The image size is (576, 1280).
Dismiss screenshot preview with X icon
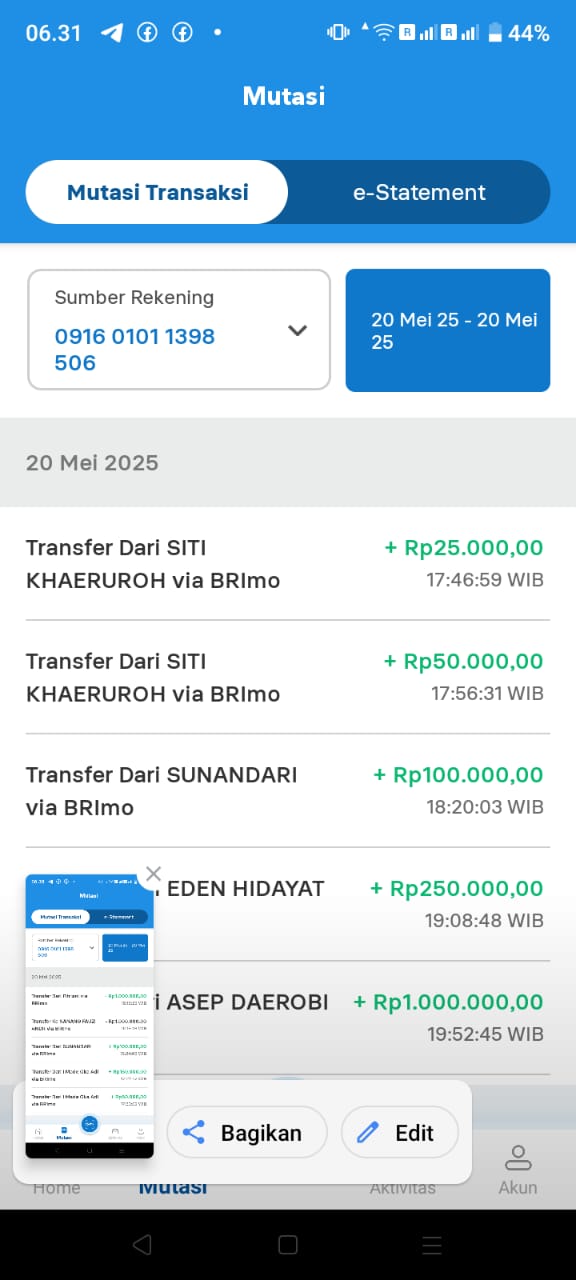click(x=153, y=874)
